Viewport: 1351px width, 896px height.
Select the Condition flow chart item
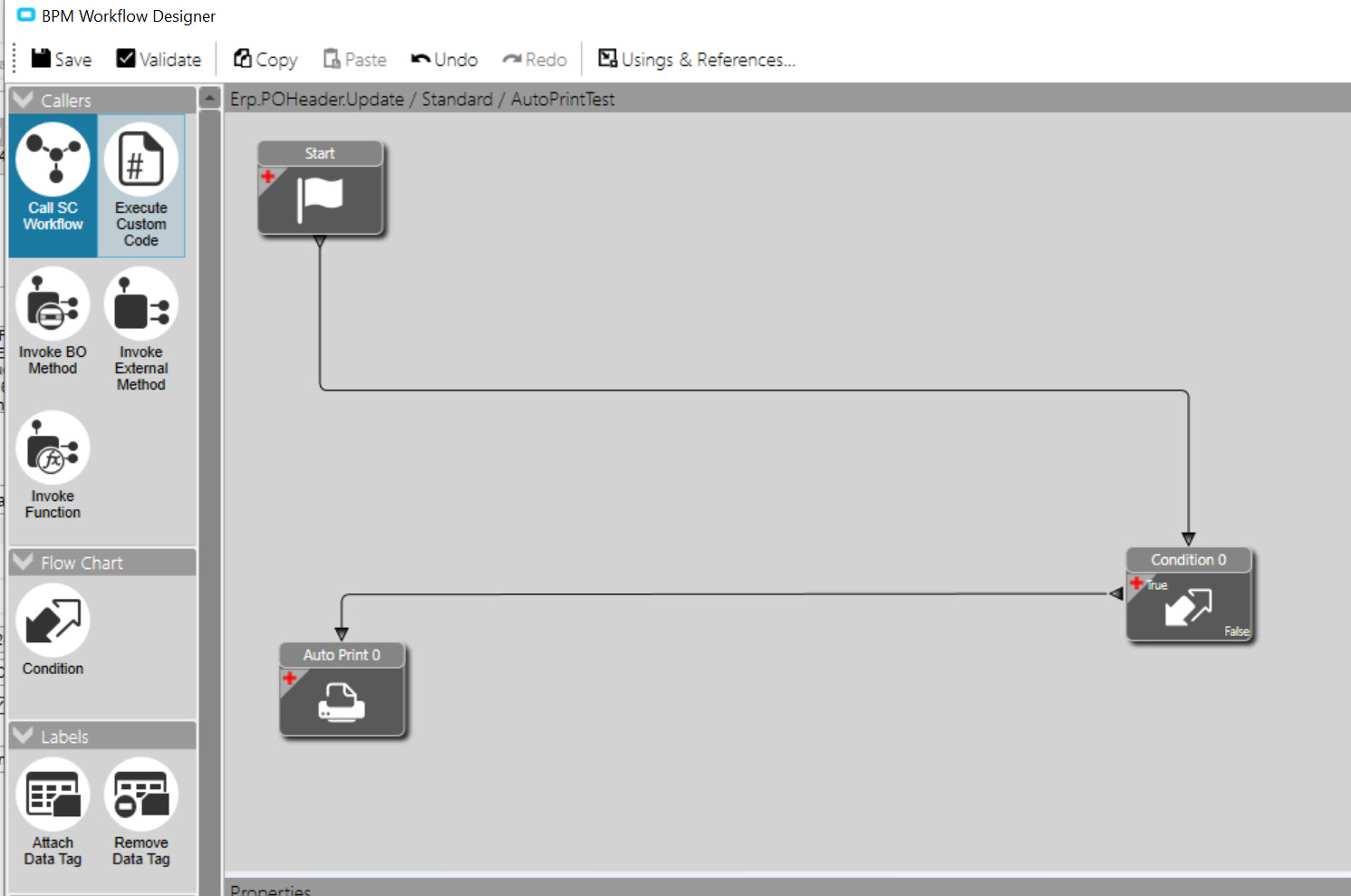coord(53,631)
